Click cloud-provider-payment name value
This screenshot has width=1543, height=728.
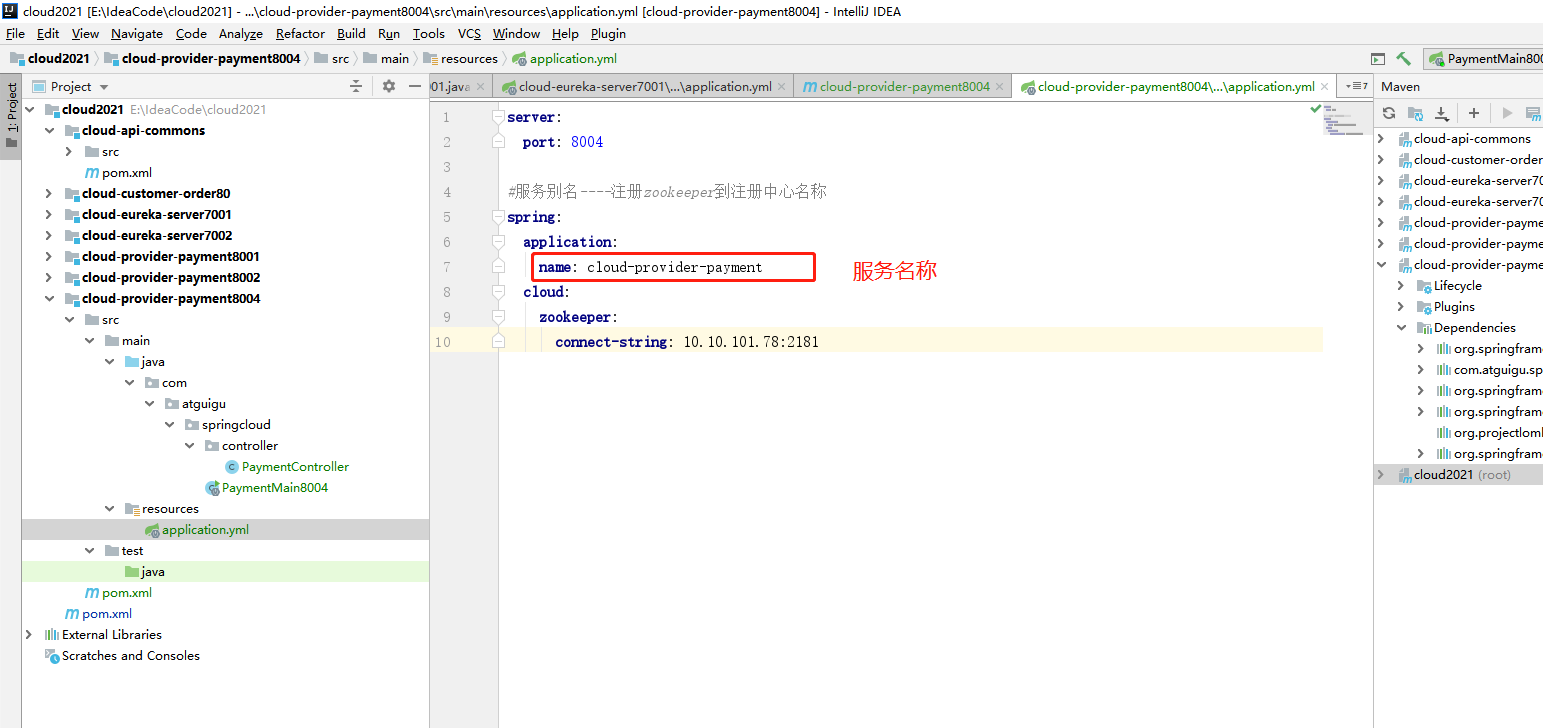coord(674,267)
